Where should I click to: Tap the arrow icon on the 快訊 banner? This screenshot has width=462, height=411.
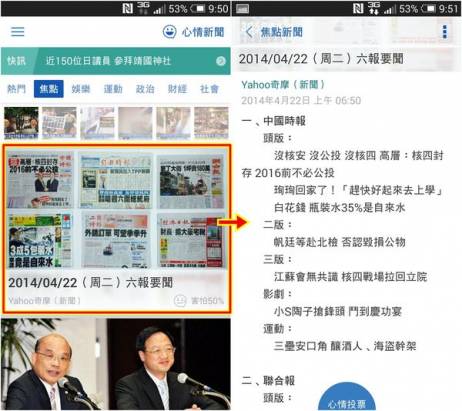click(221, 61)
